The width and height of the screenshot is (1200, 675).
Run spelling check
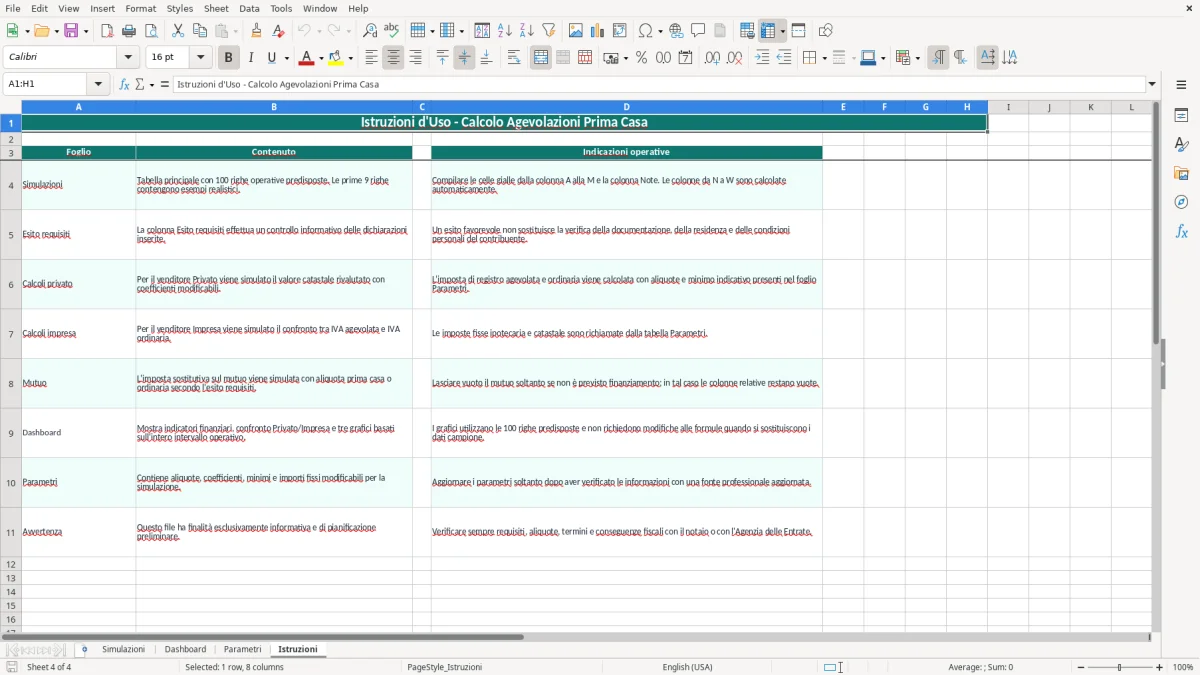click(x=392, y=31)
